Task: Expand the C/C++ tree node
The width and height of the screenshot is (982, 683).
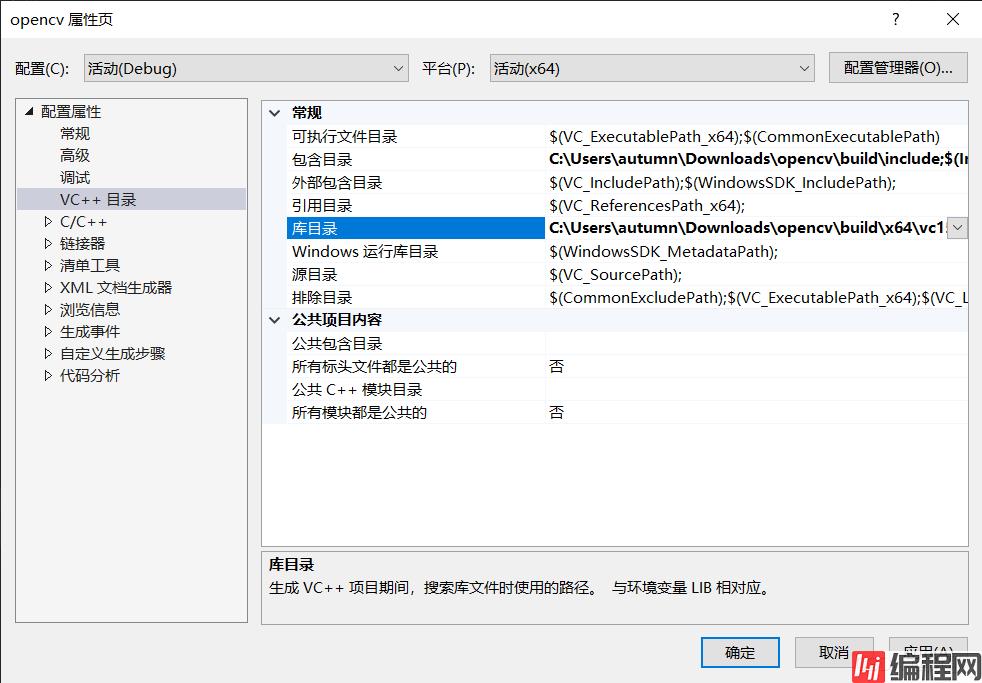Action: click(x=48, y=222)
